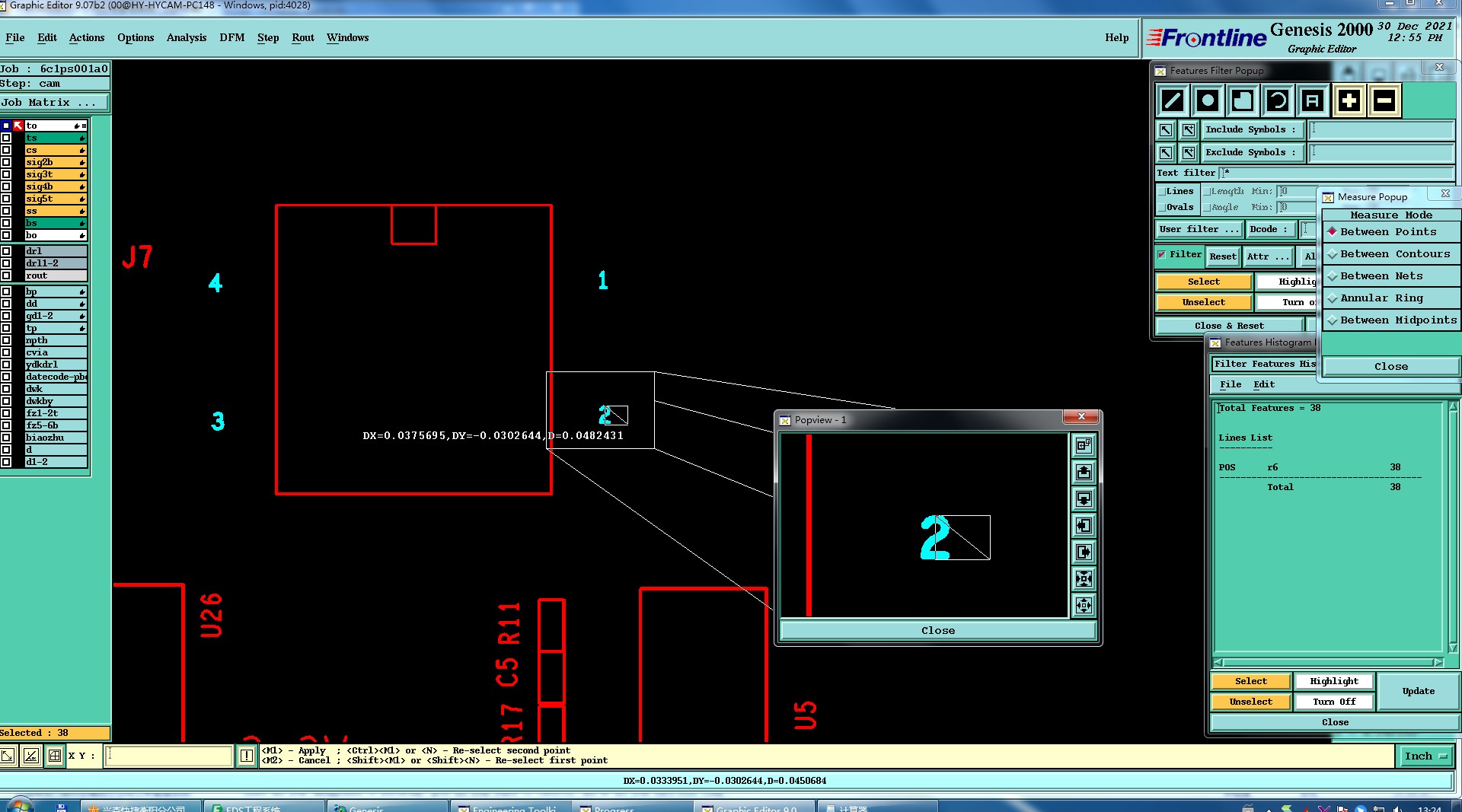Open File menu in Features Histogram
Screen dimensions: 1462x812
[x=1230, y=384]
